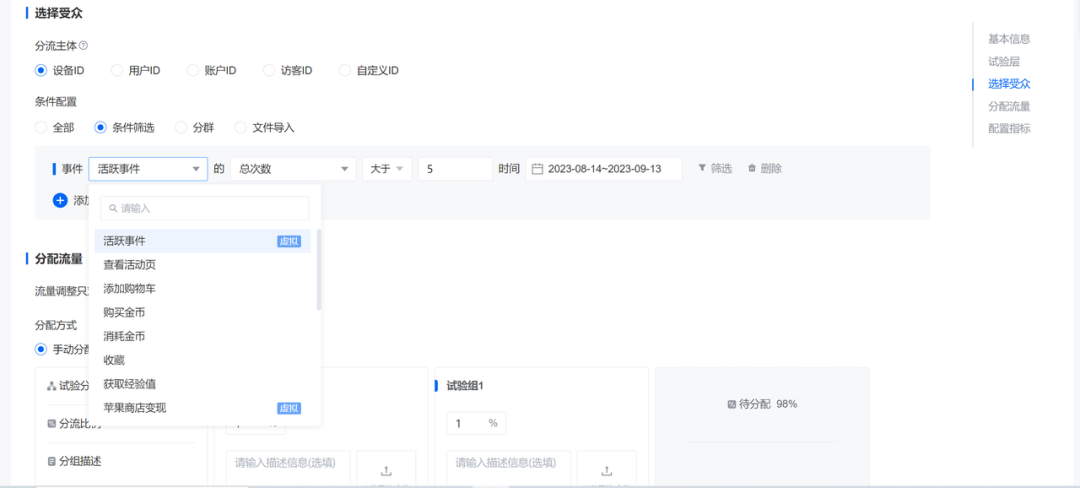The height and width of the screenshot is (488, 1080).
Task: Click the 待分配 98% label
Action: [x=767, y=404]
